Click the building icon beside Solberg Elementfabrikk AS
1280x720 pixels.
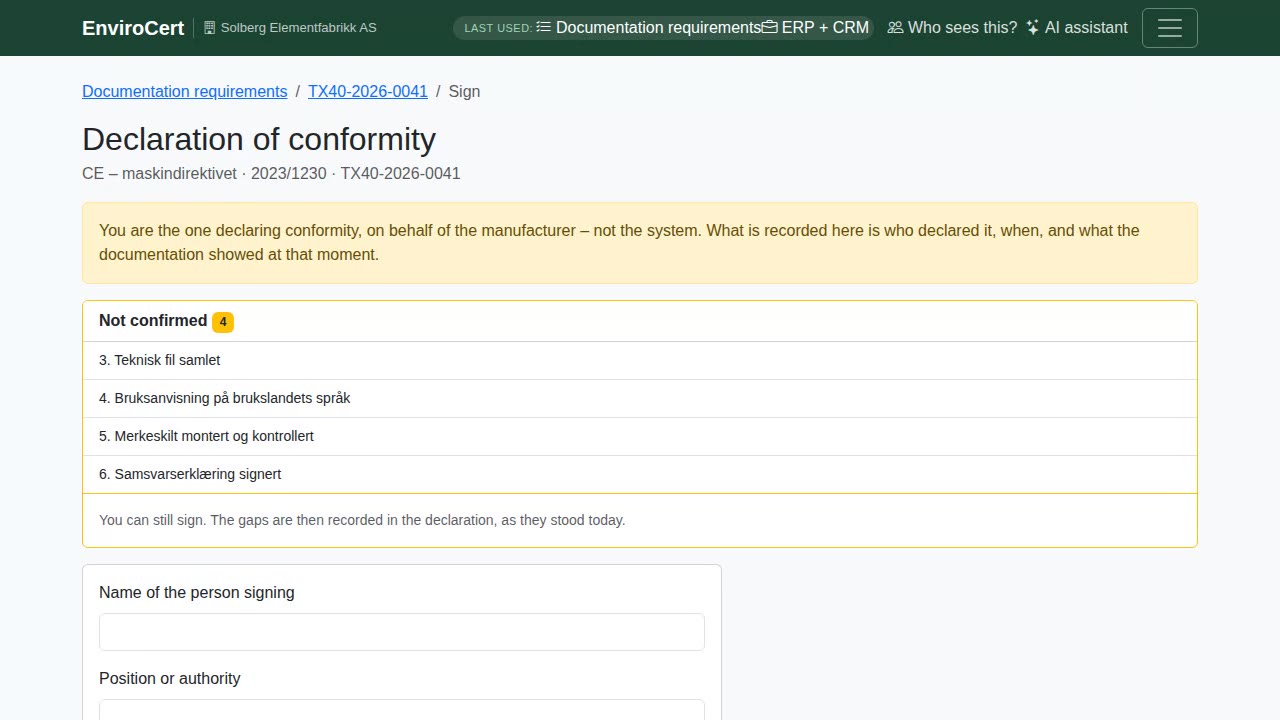pos(209,28)
